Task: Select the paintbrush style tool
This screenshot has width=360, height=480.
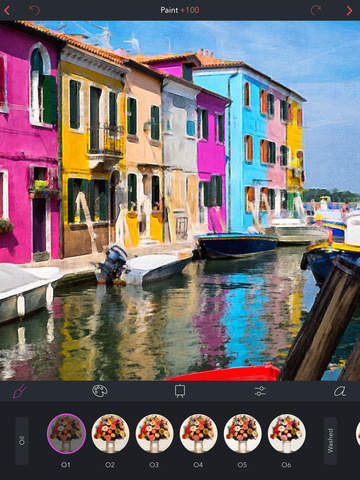Action: pos(19,391)
